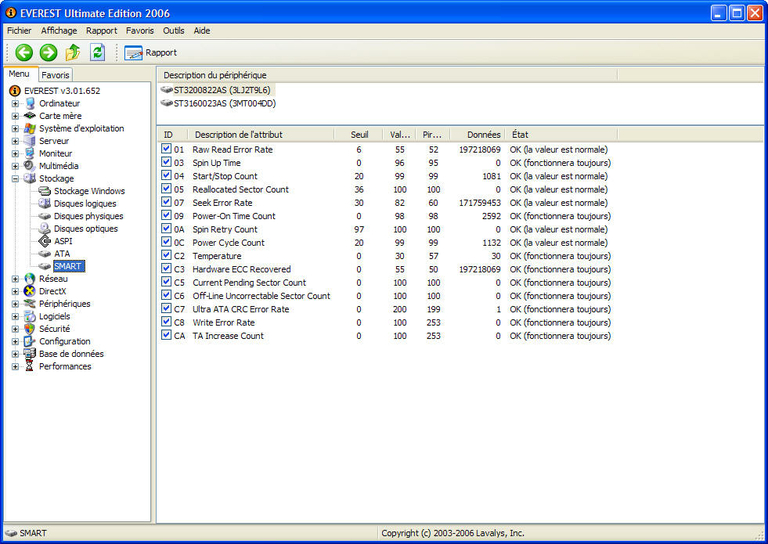
Task: Expand the Carte mère tree node
Action: click(x=15, y=116)
